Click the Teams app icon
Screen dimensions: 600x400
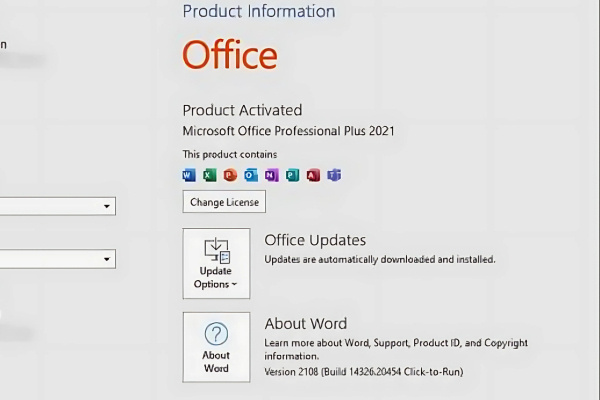pyautogui.click(x=334, y=175)
